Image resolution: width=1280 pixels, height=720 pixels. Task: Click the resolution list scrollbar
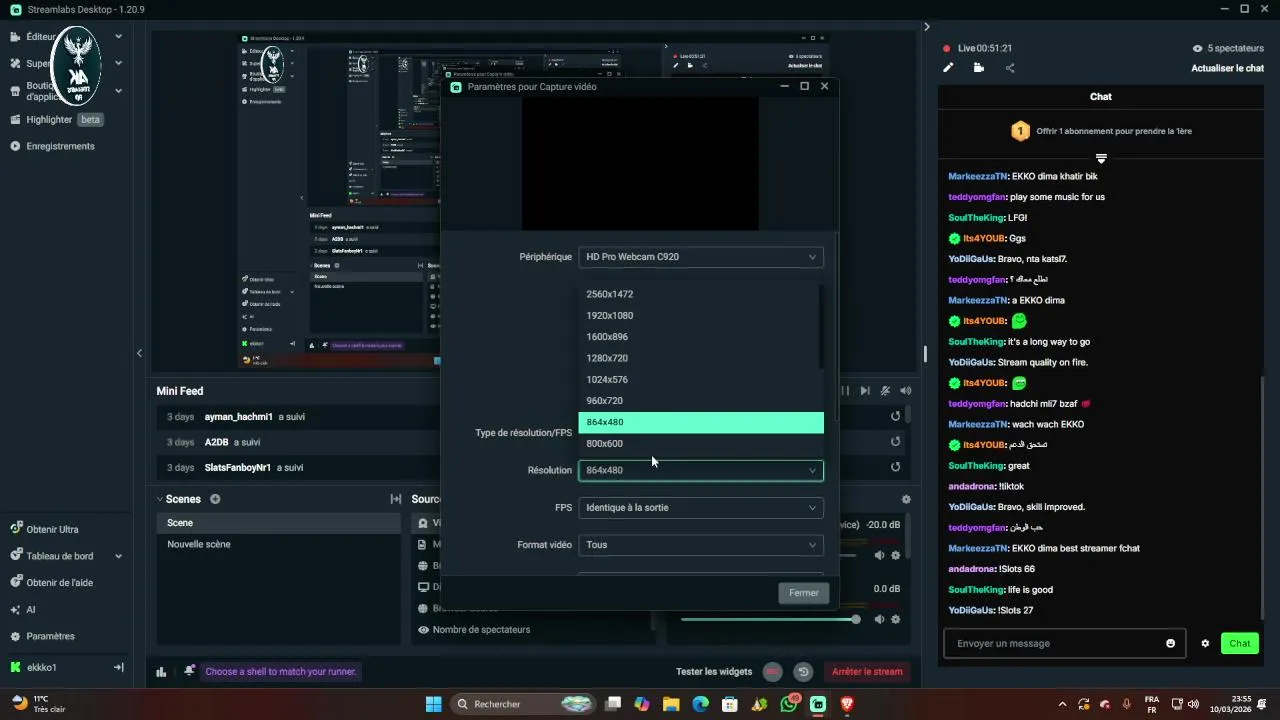(x=821, y=326)
